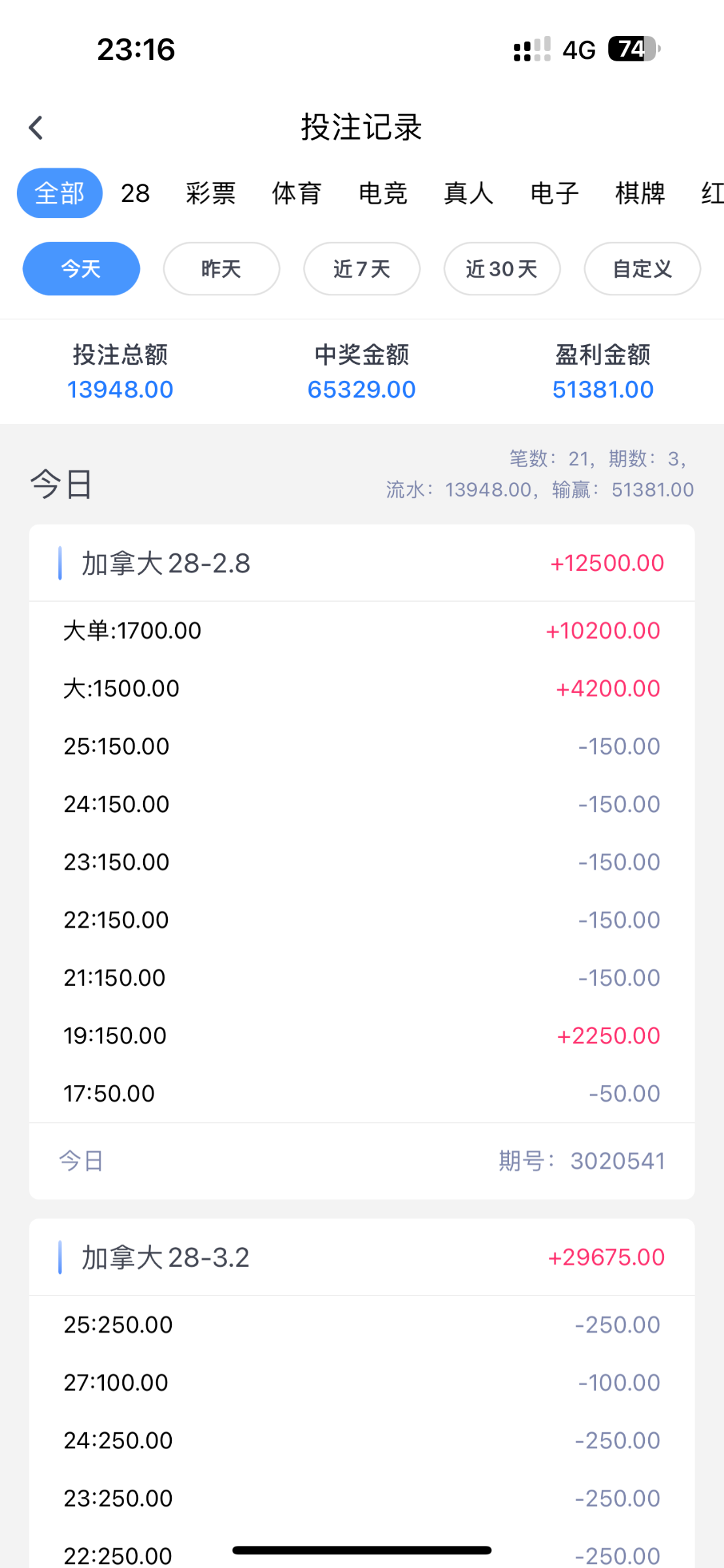Viewport: 724px width, 1568px height.
Task: Select the 全部 category tab
Action: (59, 193)
